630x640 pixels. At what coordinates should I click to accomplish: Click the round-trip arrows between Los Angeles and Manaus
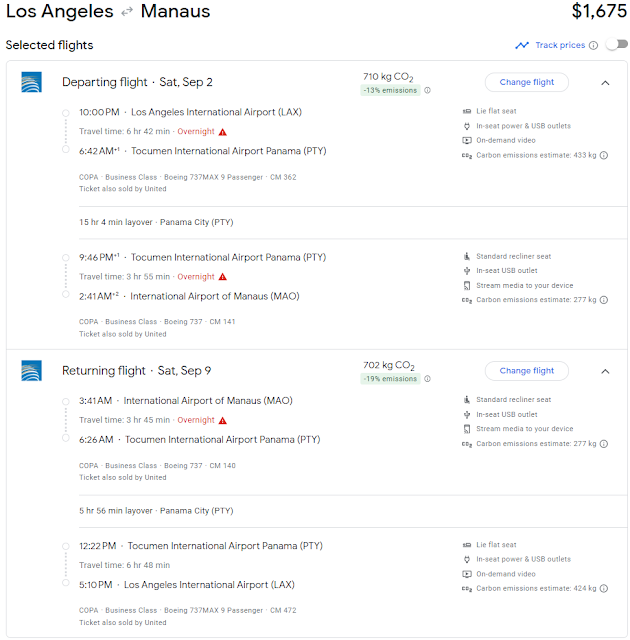pos(127,12)
